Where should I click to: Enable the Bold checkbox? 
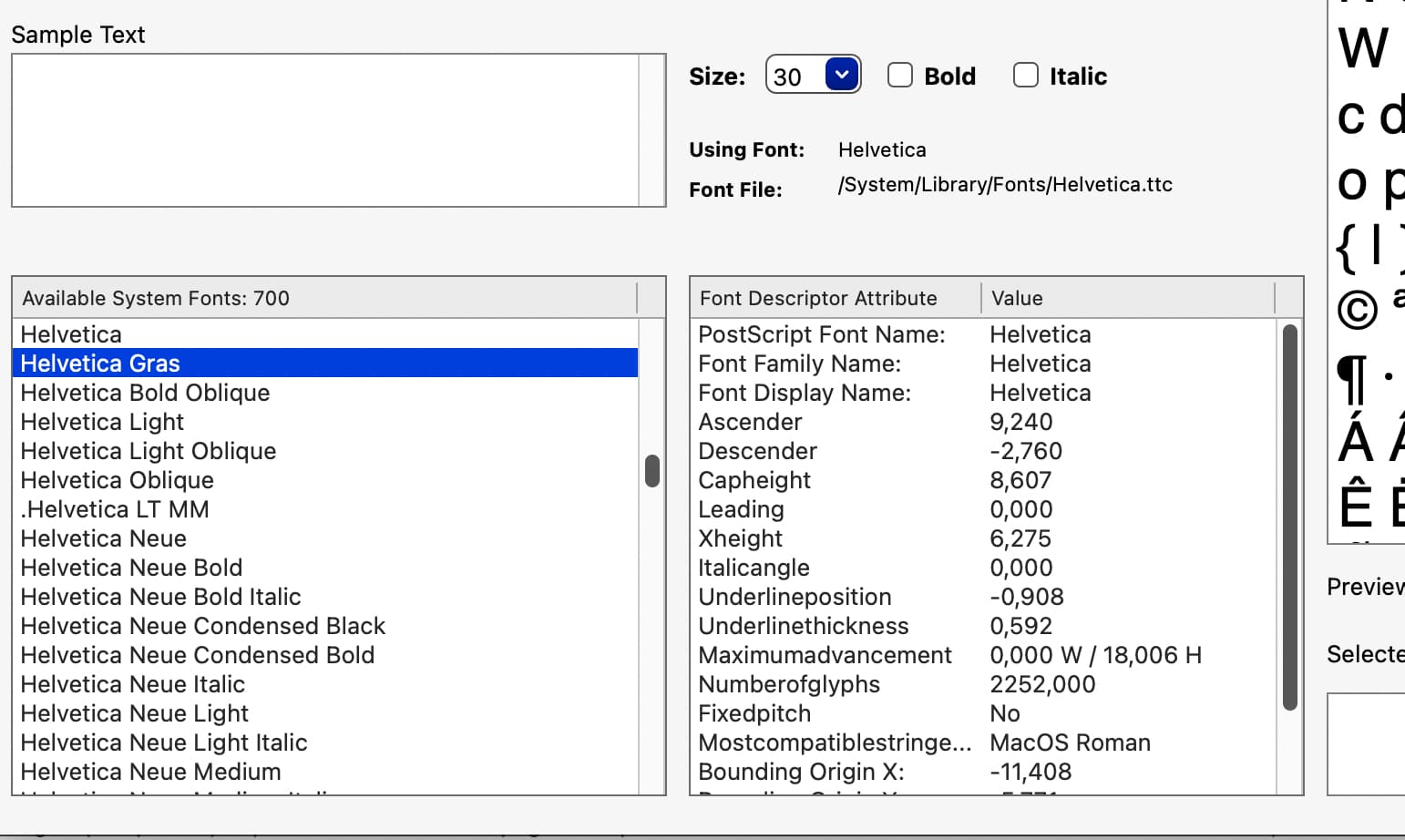point(900,76)
